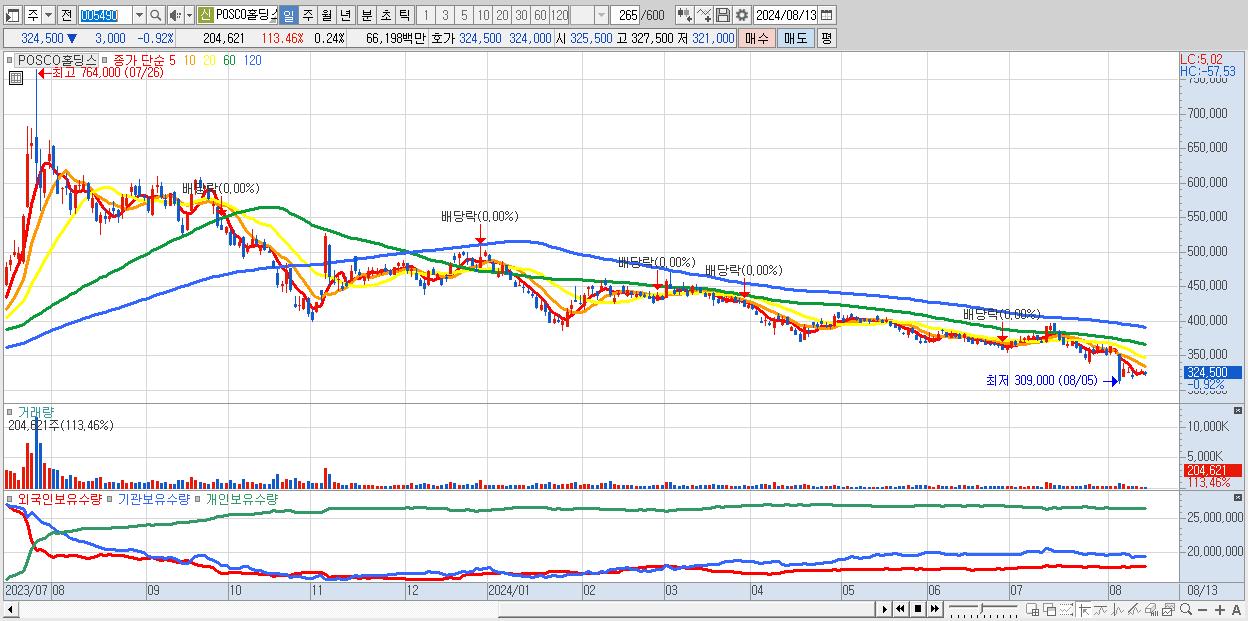The width and height of the screenshot is (1248, 621).
Task: Select the 120 interval button
Action: (x=560, y=15)
